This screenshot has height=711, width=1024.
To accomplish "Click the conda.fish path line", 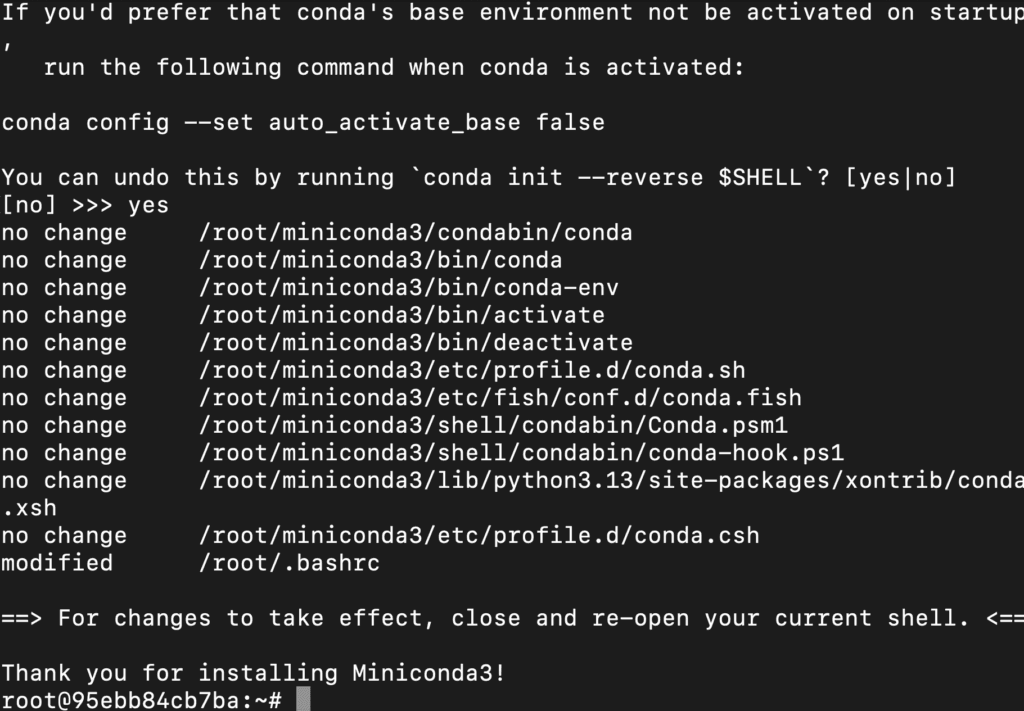I will (x=500, y=398).
